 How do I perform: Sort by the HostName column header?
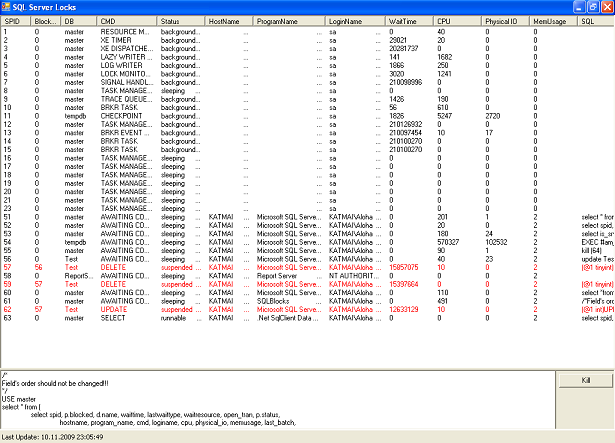coord(229,21)
